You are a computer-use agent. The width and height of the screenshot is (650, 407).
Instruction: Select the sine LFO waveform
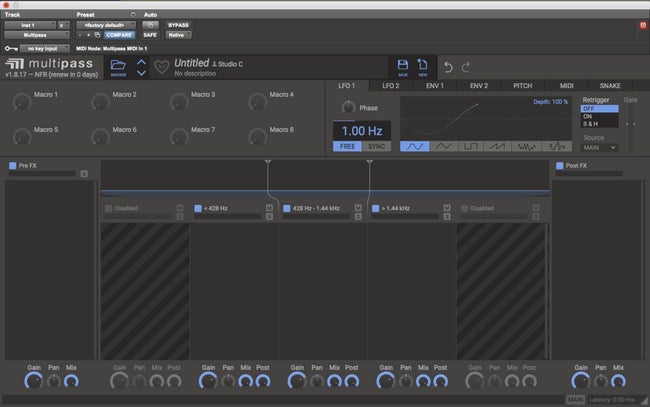(415, 146)
